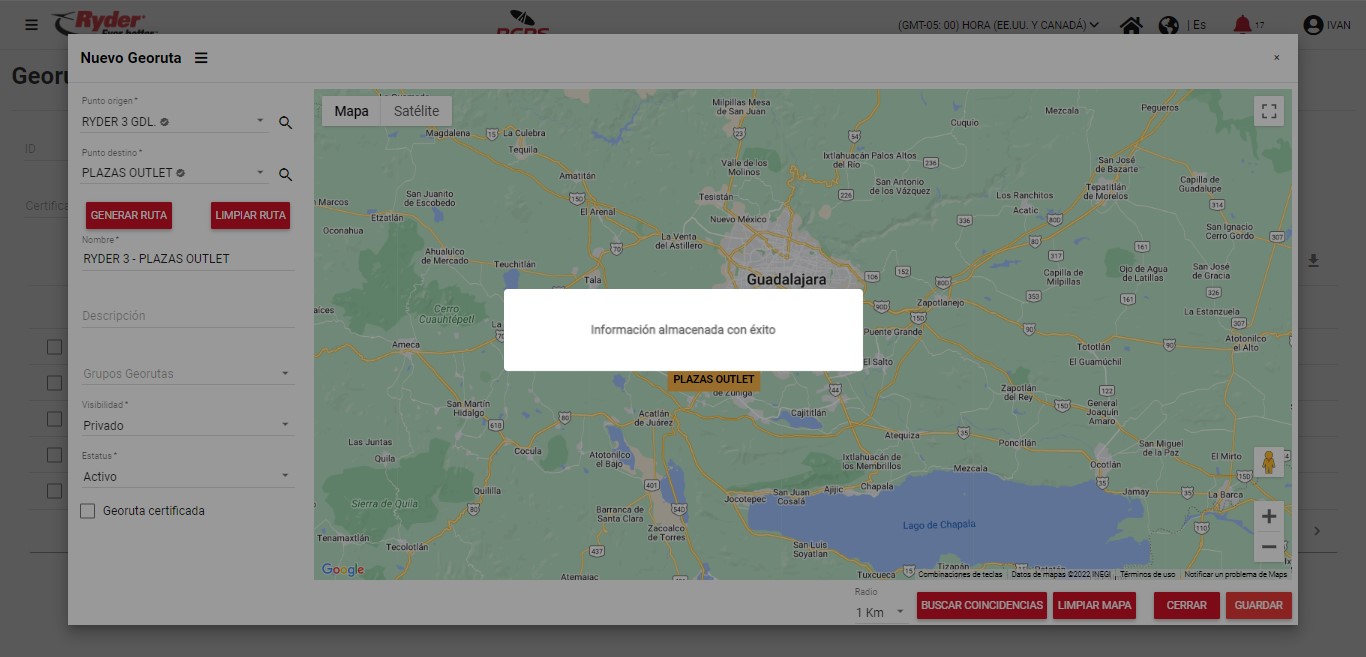Image resolution: width=1366 pixels, height=657 pixels.
Task: Go to the home icon in header
Action: pyautogui.click(x=1131, y=25)
